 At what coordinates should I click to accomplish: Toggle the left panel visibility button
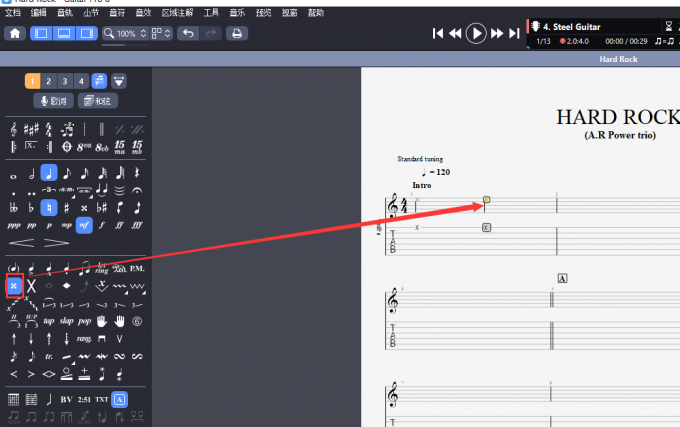click(x=41, y=33)
